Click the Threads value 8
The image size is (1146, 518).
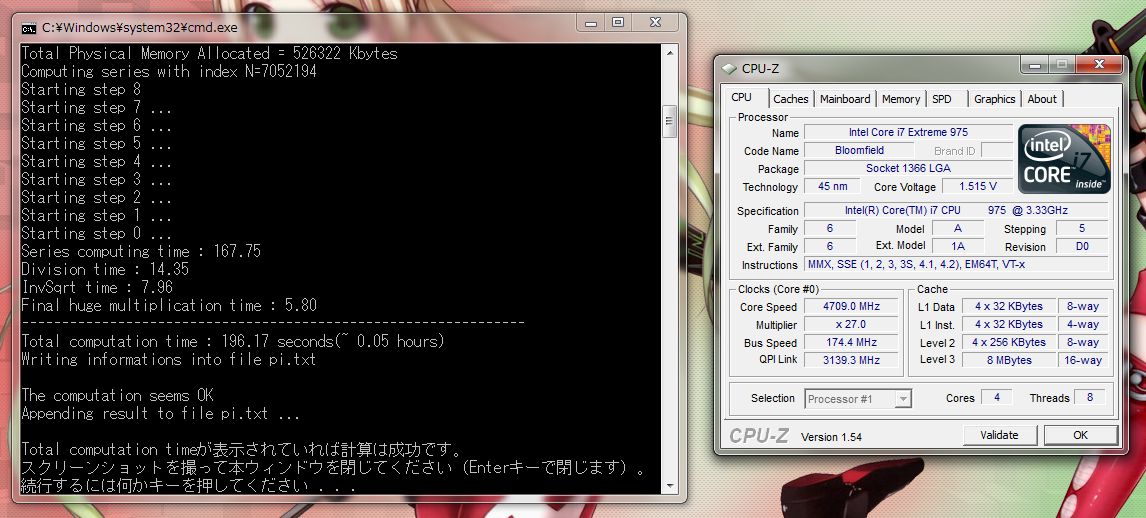coord(1090,398)
